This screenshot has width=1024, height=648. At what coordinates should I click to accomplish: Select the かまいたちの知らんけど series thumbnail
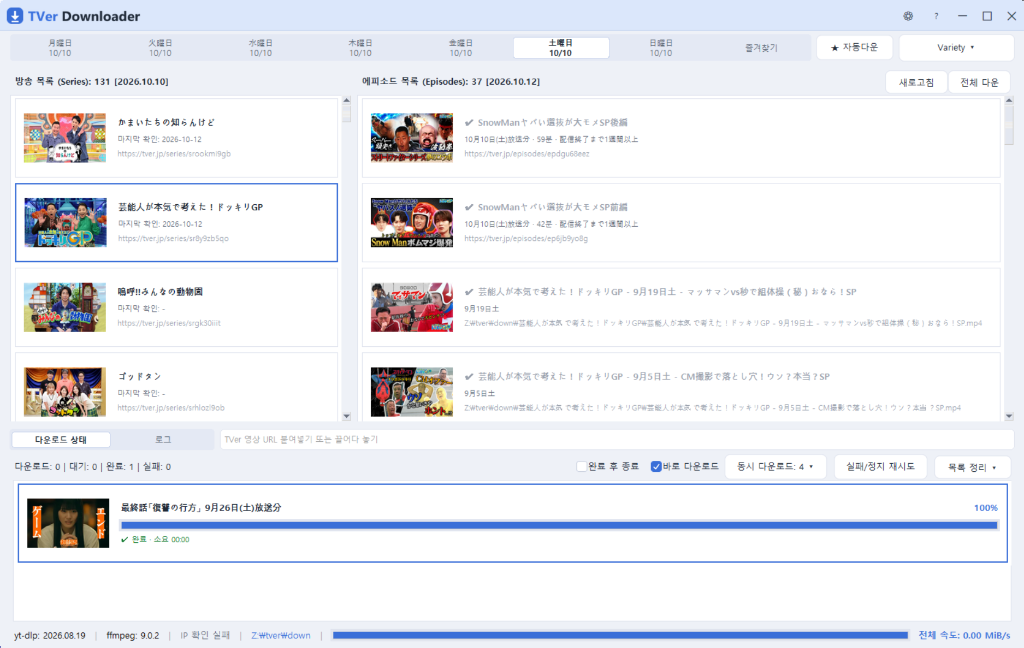tap(65, 138)
